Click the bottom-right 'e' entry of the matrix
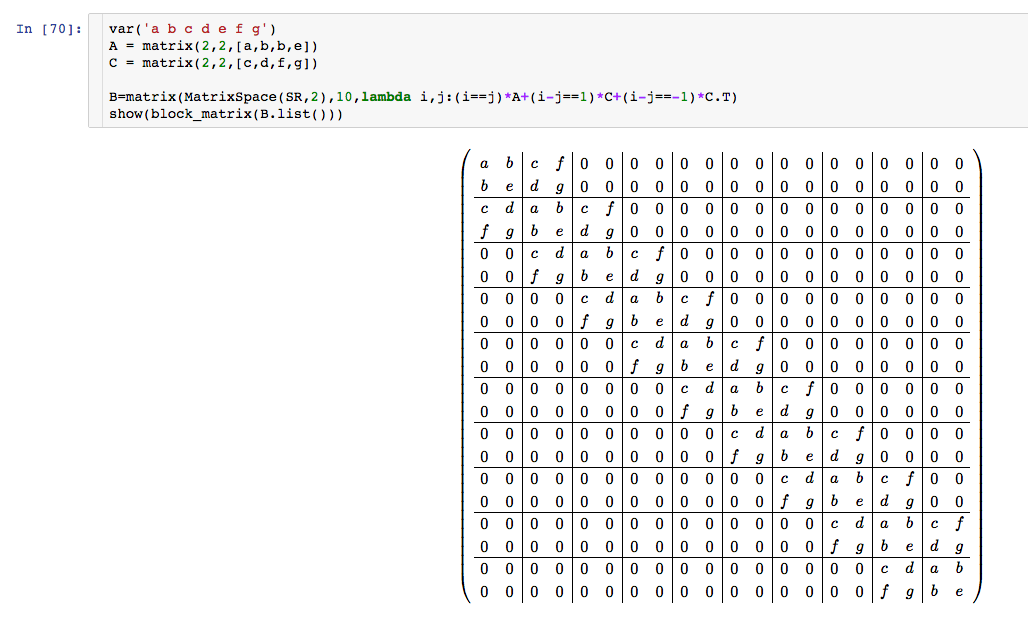 coord(959,591)
